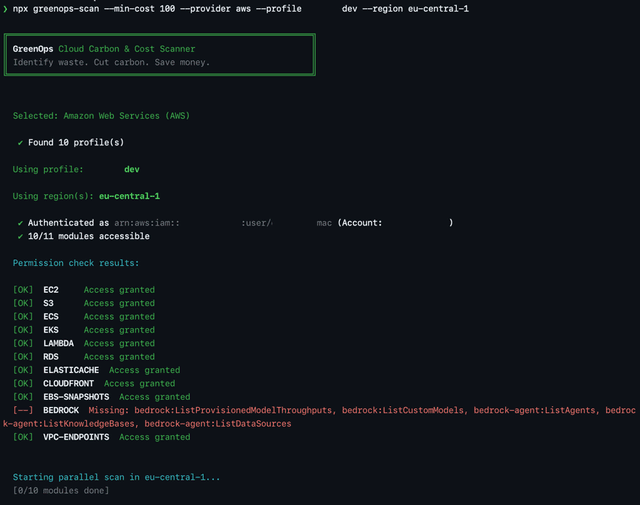Viewport: 640px width, 505px height.
Task: Click the [OK] marker on the S3 row
Action: click(23, 303)
